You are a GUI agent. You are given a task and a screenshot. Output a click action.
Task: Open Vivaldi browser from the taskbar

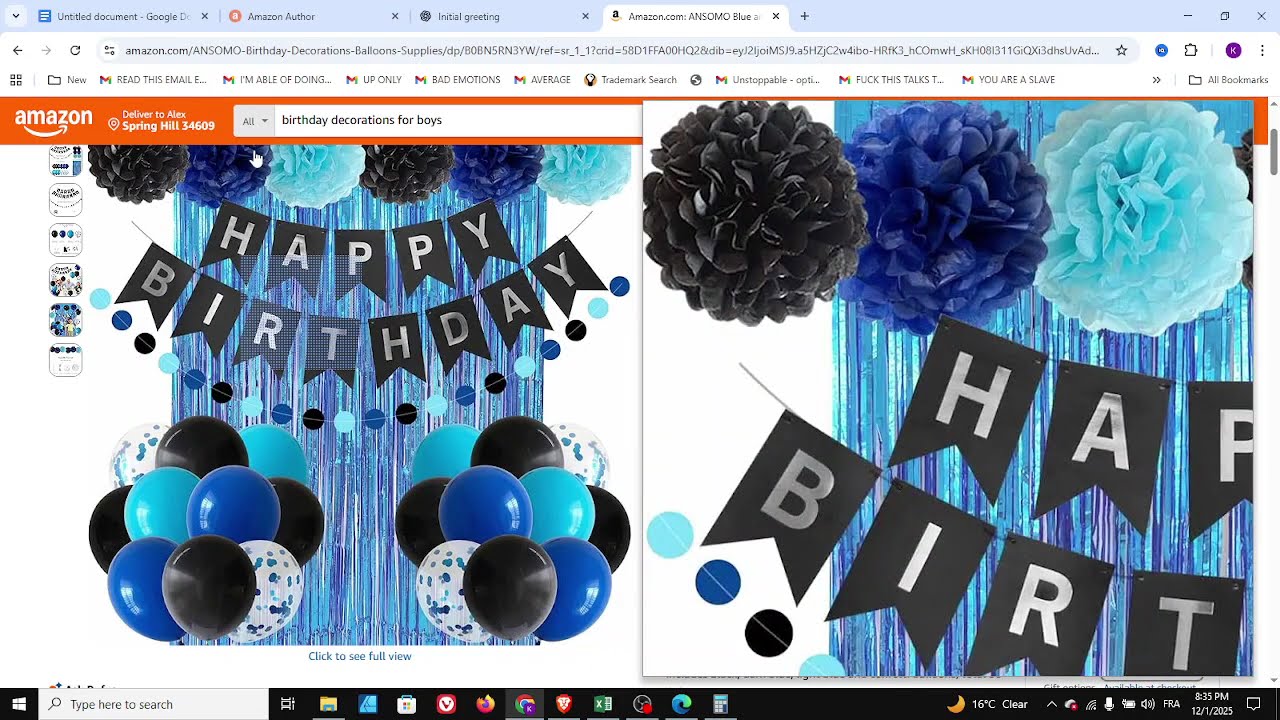[446, 704]
